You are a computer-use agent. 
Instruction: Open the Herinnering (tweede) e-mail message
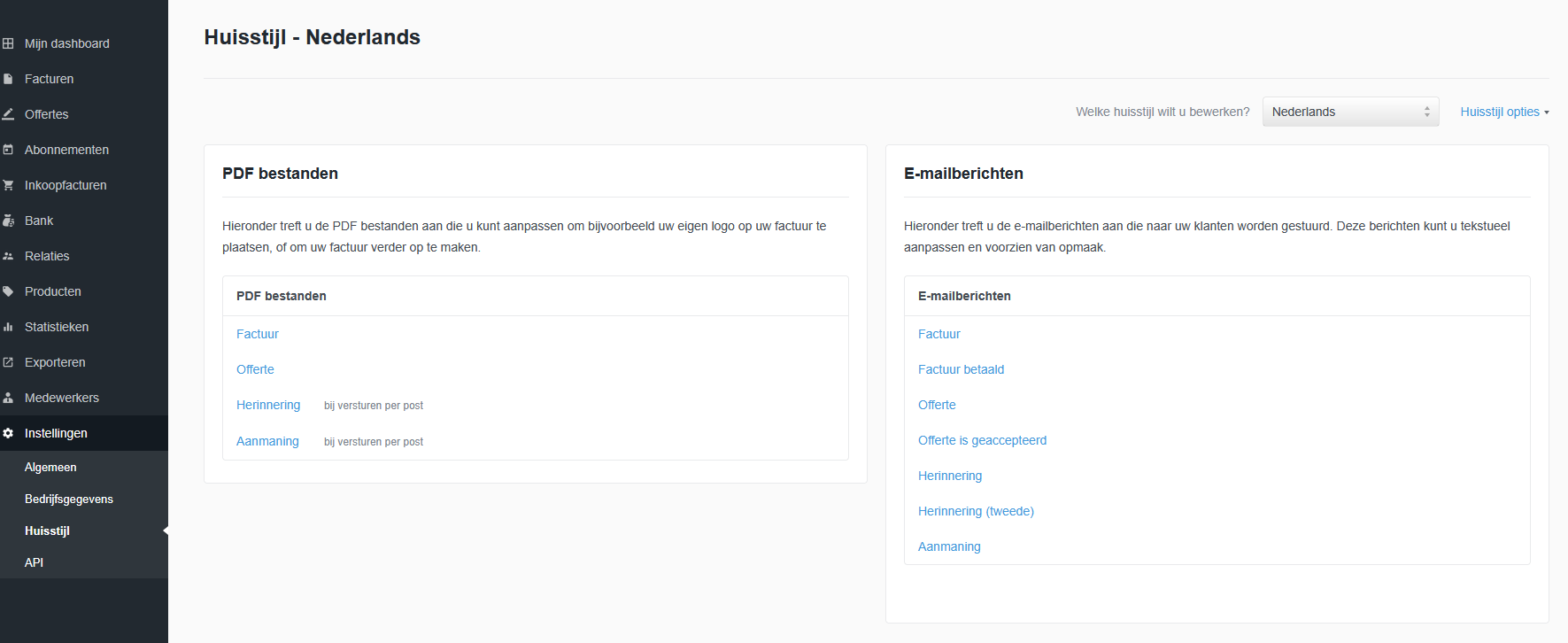pyautogui.click(x=976, y=511)
